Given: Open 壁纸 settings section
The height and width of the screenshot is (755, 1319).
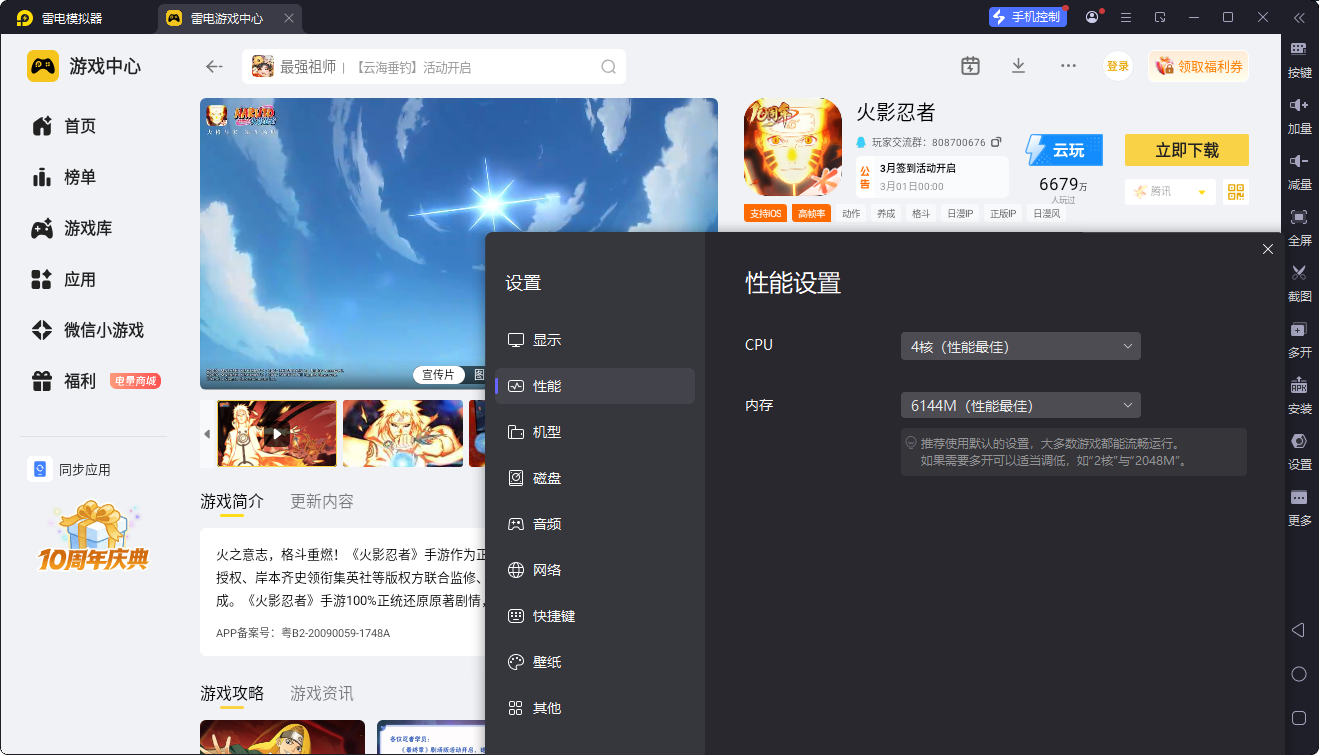Looking at the screenshot, I should [x=595, y=662].
